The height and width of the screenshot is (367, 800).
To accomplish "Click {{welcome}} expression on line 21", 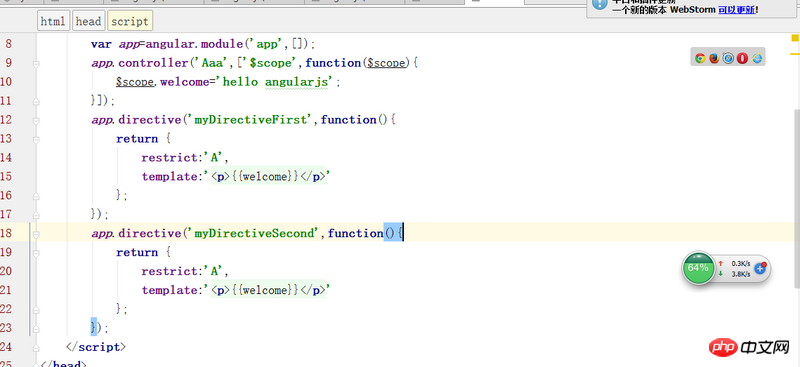I will (265, 290).
